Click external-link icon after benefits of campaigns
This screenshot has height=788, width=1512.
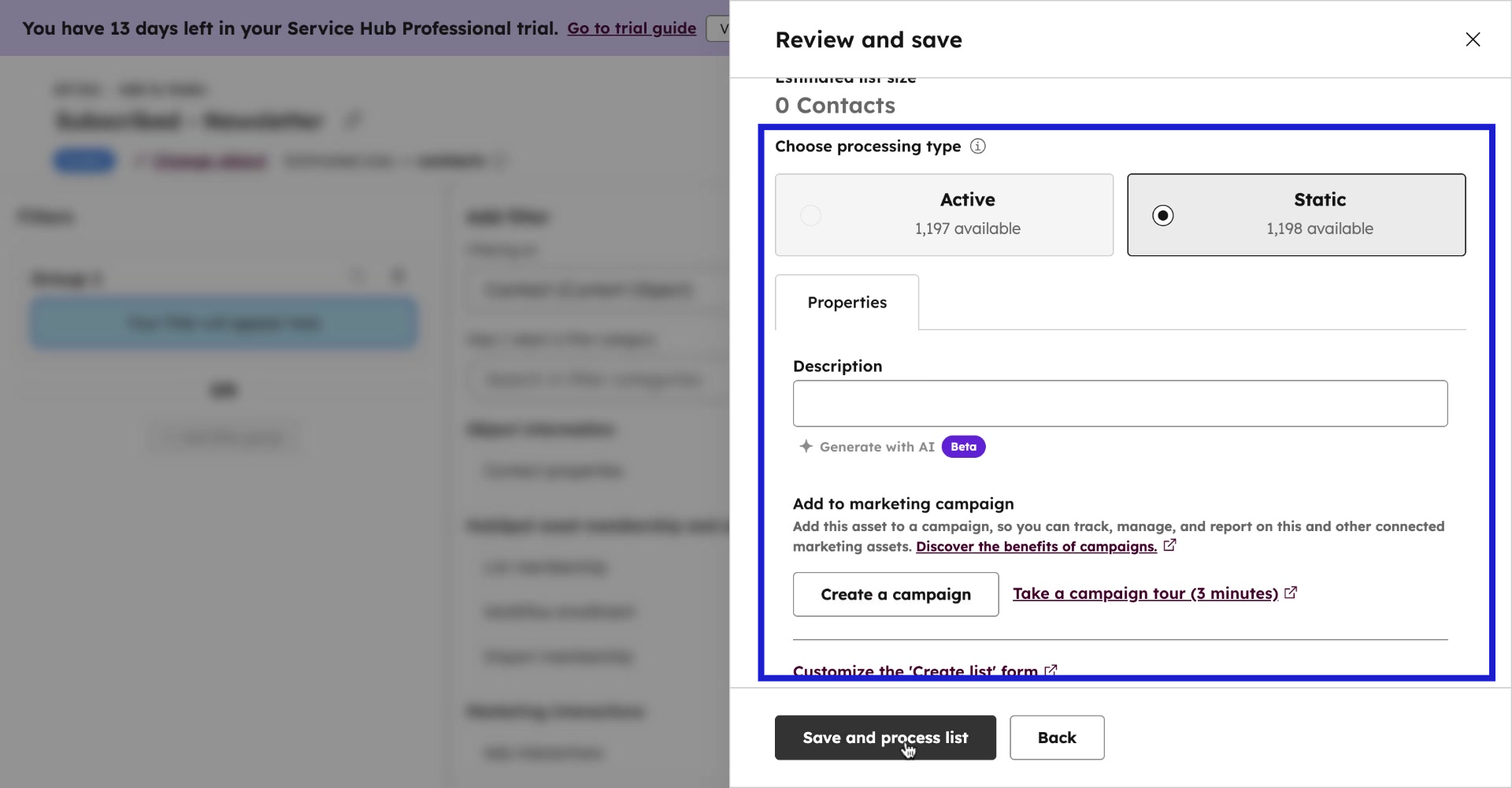pos(1169,545)
